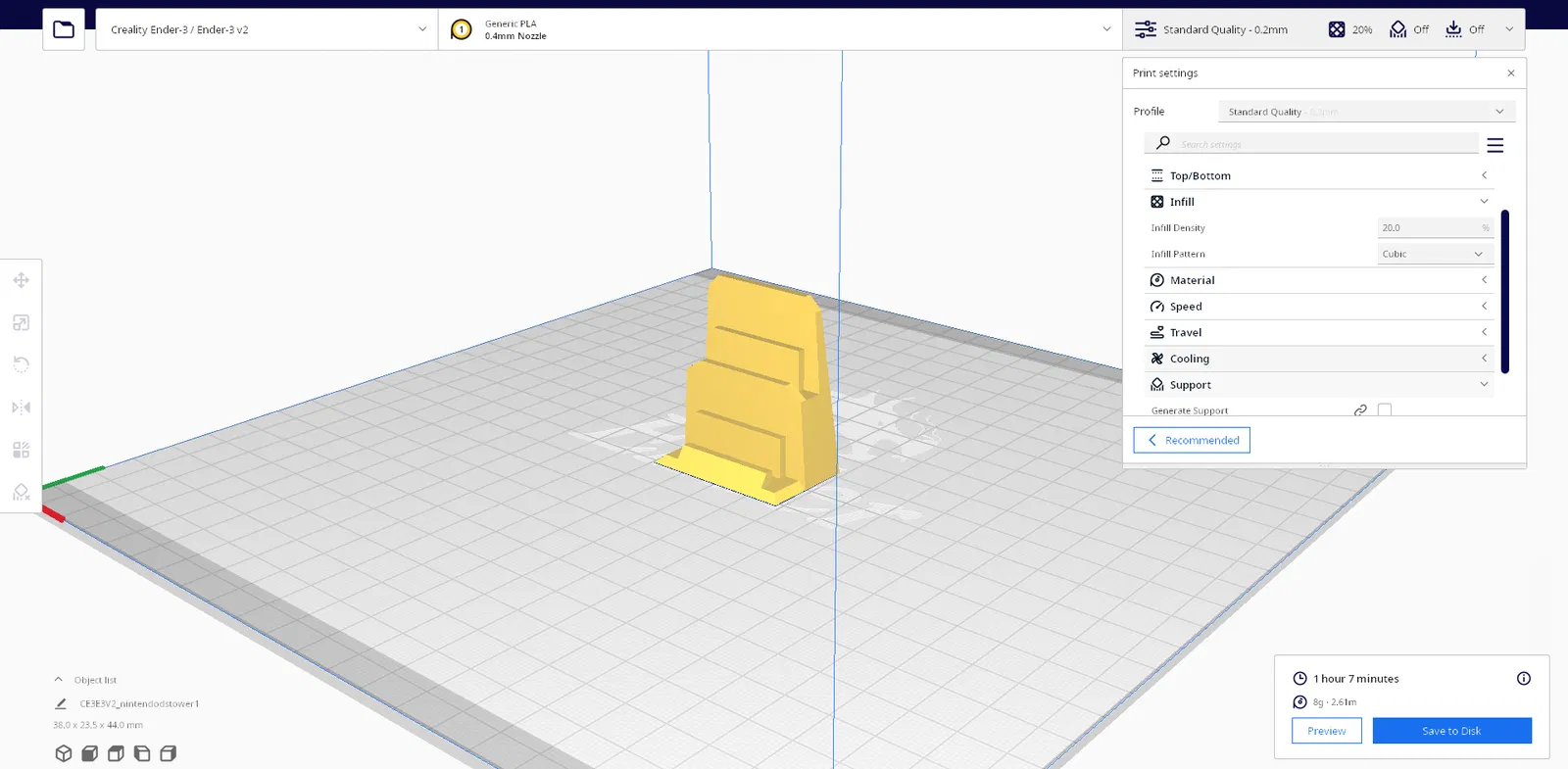Select the Move tool in left toolbar
This screenshot has width=1568, height=769.
point(21,280)
